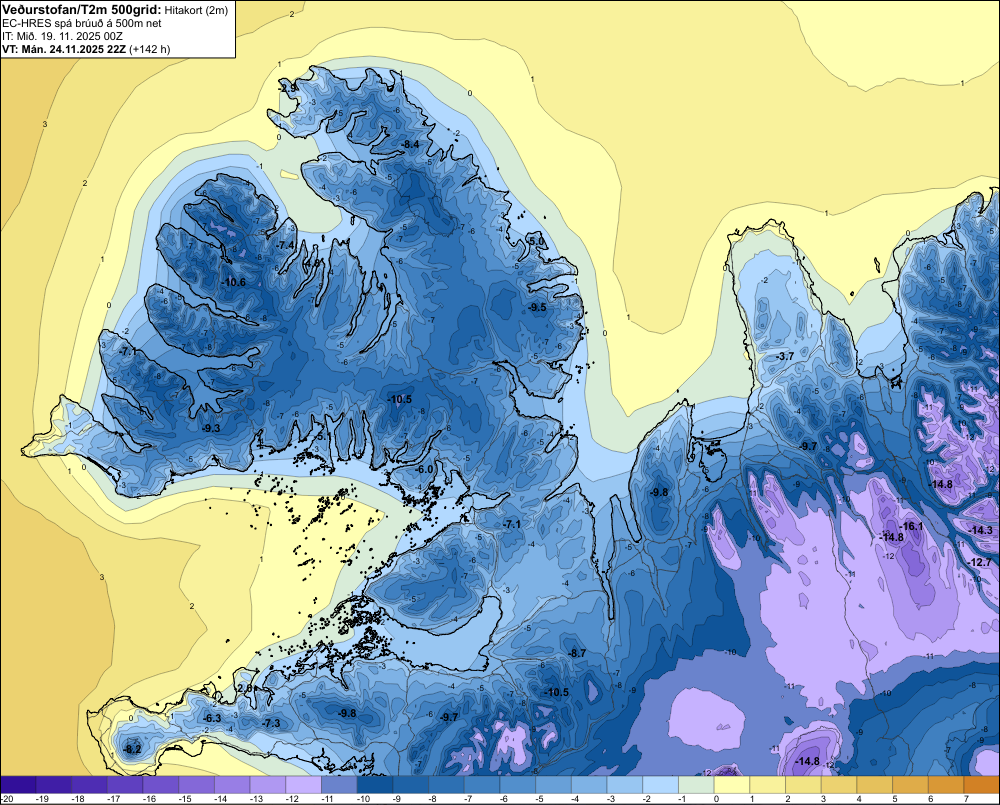This screenshot has height=805, width=1000.
Task: Click the '-20' label on the color scale
Action: point(8,799)
